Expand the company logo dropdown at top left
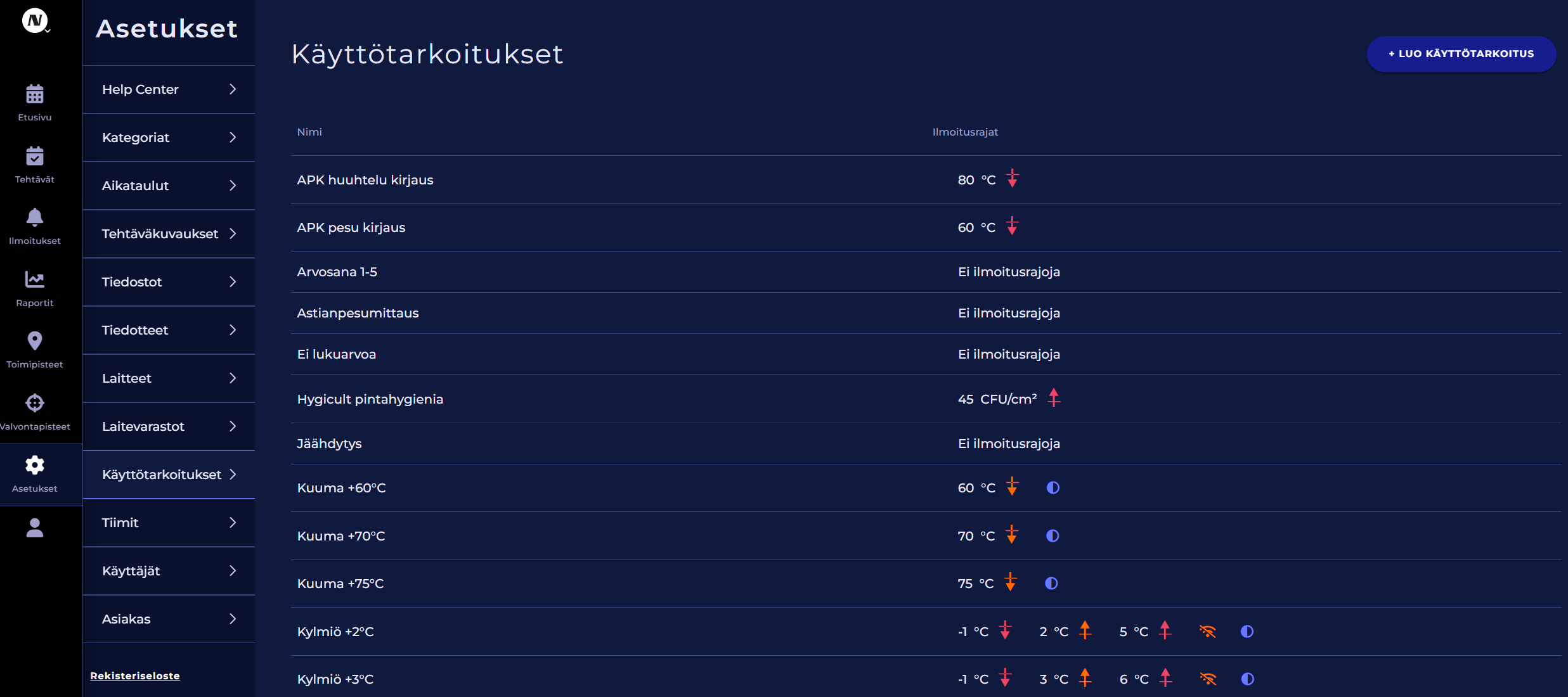This screenshot has width=1568, height=697. (36, 21)
